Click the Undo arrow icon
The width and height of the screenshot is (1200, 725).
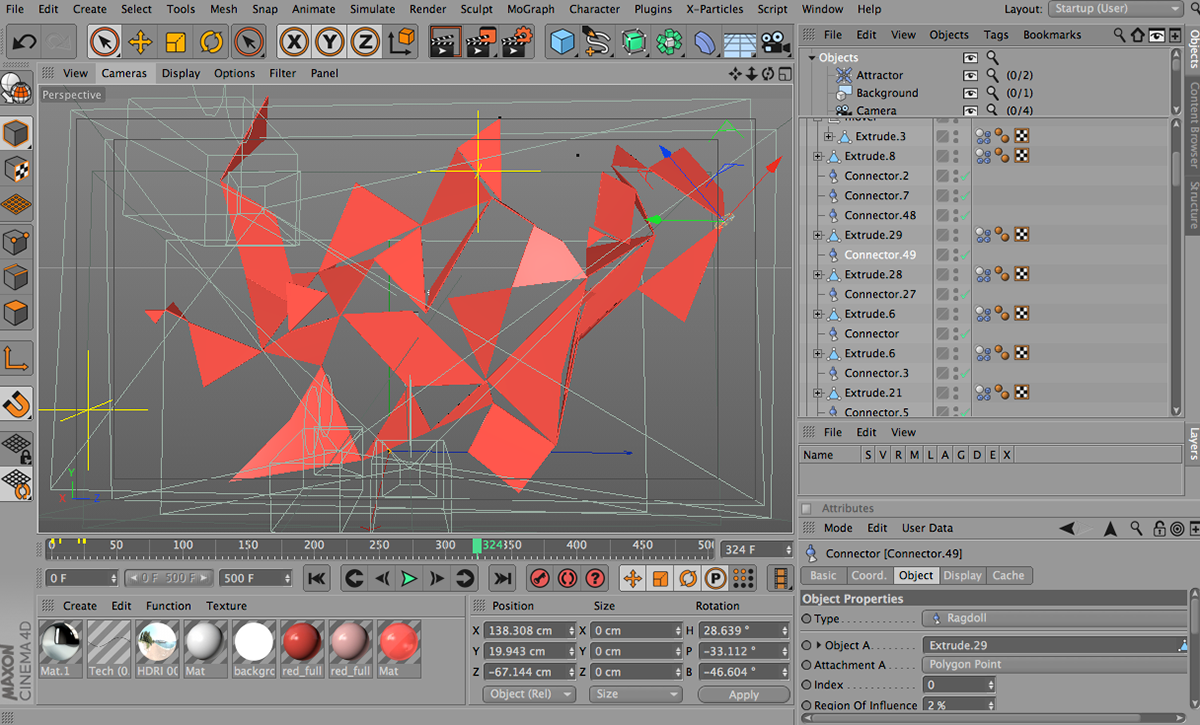coord(25,42)
